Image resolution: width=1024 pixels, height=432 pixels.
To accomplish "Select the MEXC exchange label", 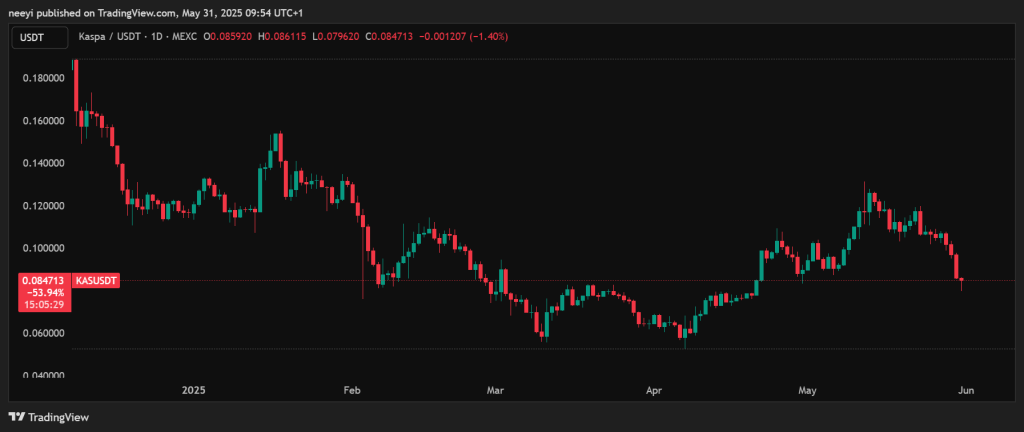I will tap(180, 37).
